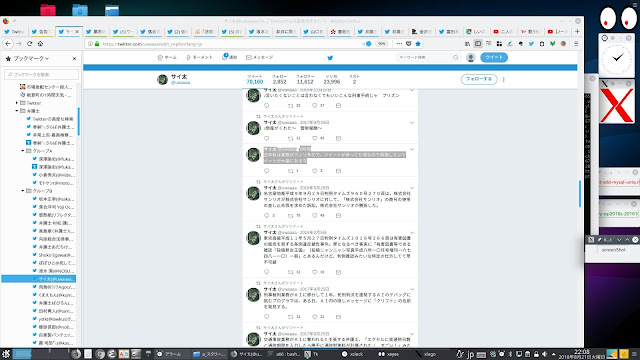Go to the Firefox home page icon
Image resolution: width=640 pixels, height=360 pixels.
[x=40, y=44]
